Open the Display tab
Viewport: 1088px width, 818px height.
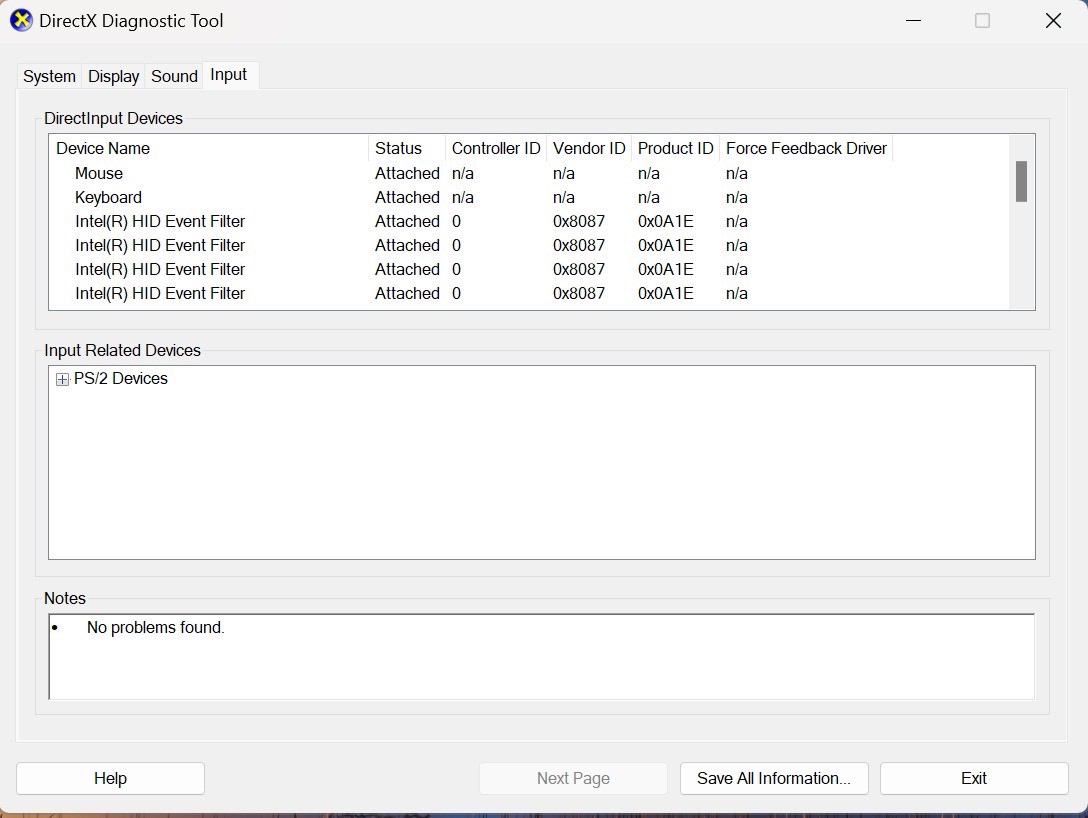[113, 76]
